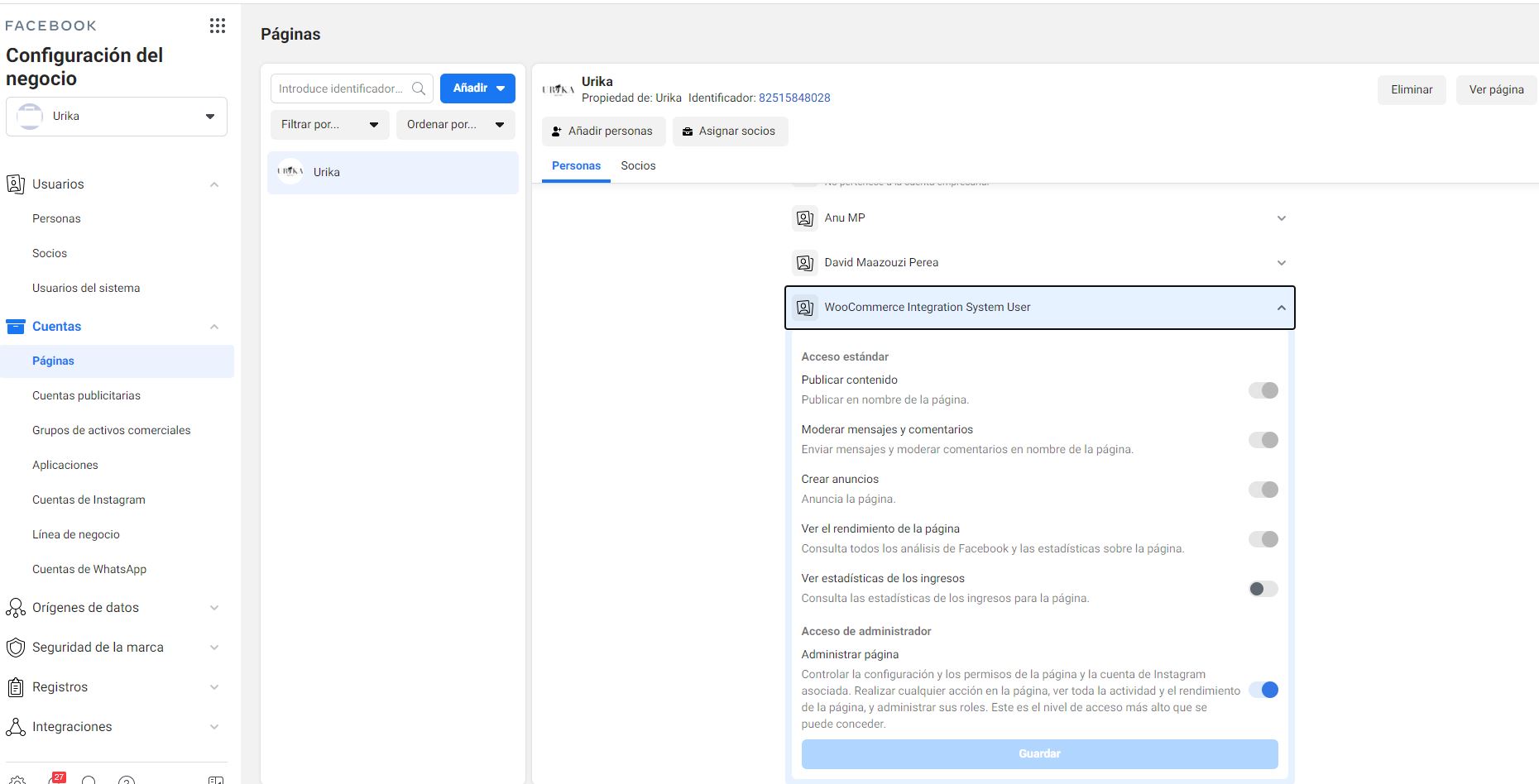Expand David Maazouzi Perea permissions chevron
This screenshot has width=1539, height=784.
[x=1281, y=263]
